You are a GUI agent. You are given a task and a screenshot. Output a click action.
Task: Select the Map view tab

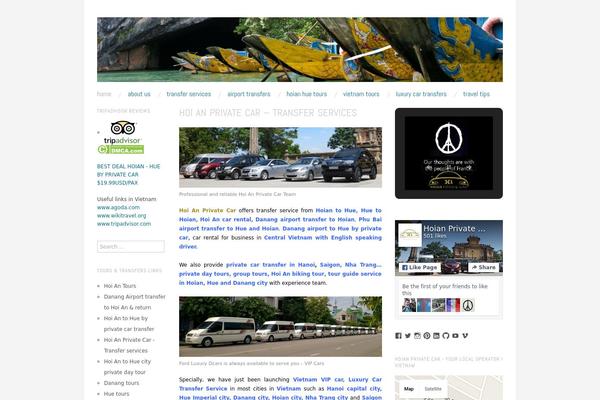coord(409,389)
